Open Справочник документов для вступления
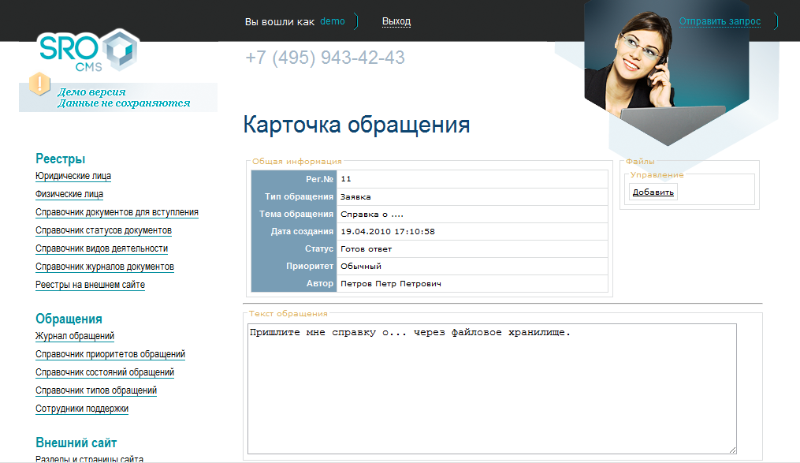Viewport: 800px width, 463px height. click(116, 212)
